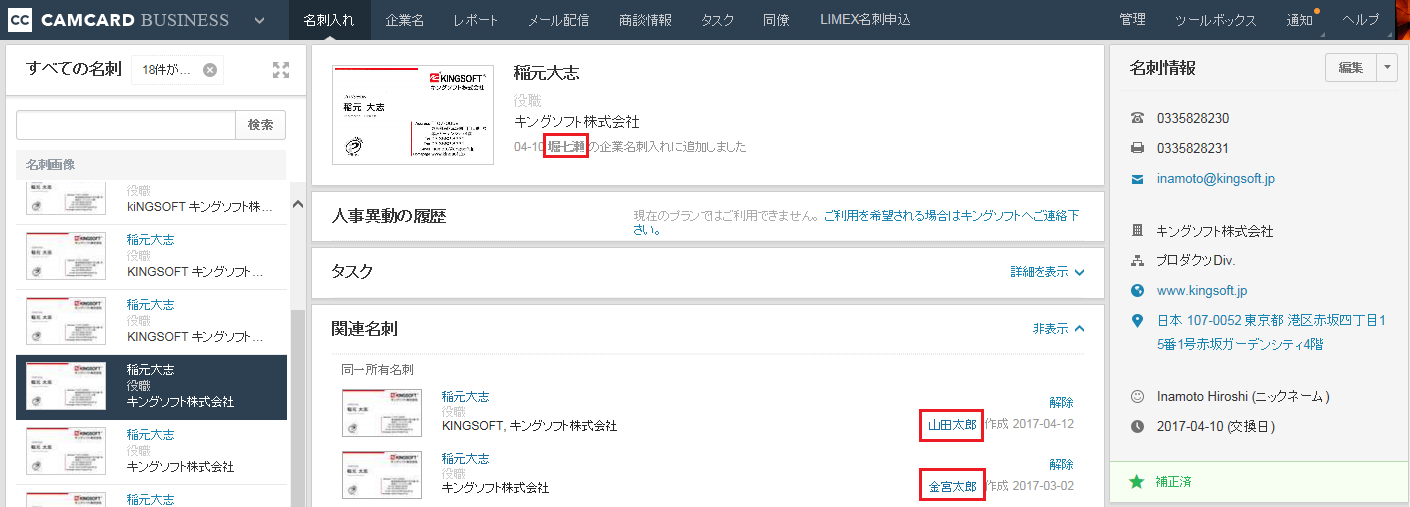
Task: Click the プロダクツDiv. department text
Action: (x=1196, y=261)
